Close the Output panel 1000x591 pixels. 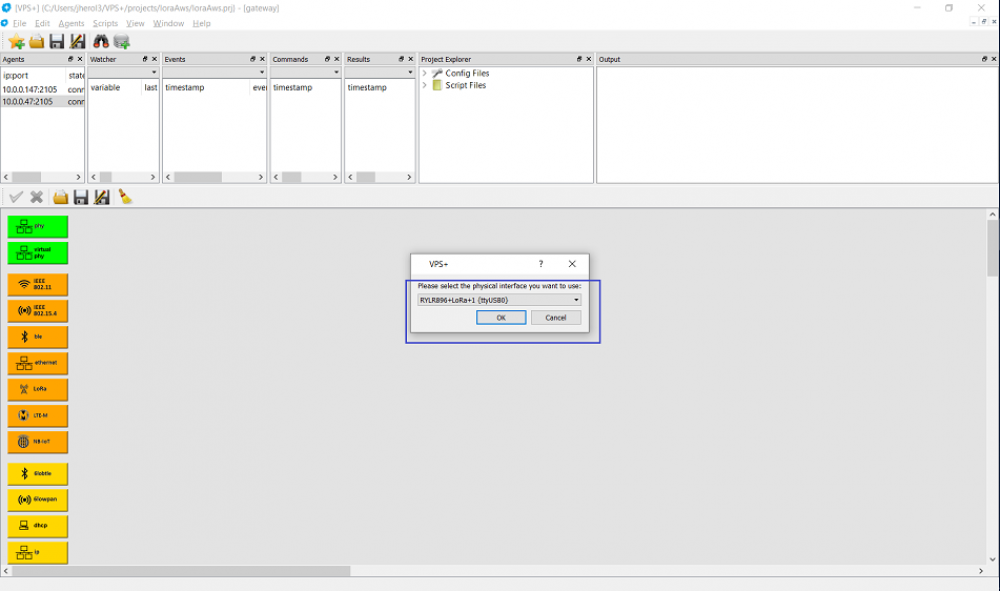(x=994, y=59)
